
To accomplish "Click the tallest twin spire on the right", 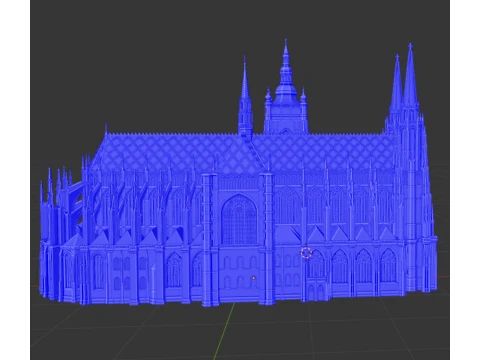I will (410, 77).
